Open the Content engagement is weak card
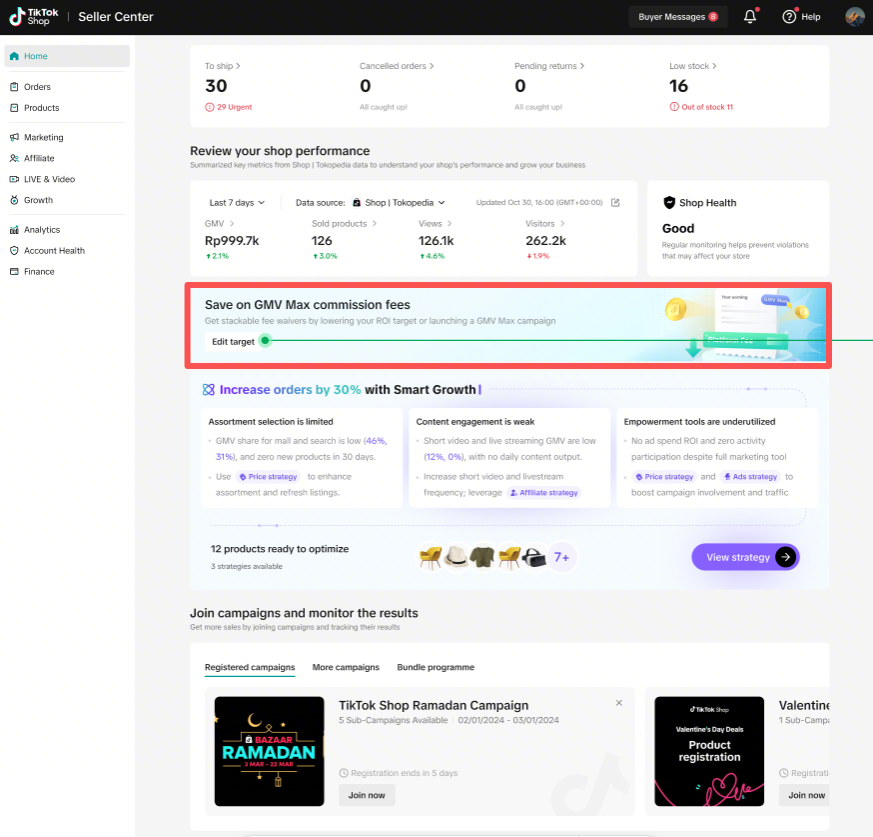 pos(509,458)
